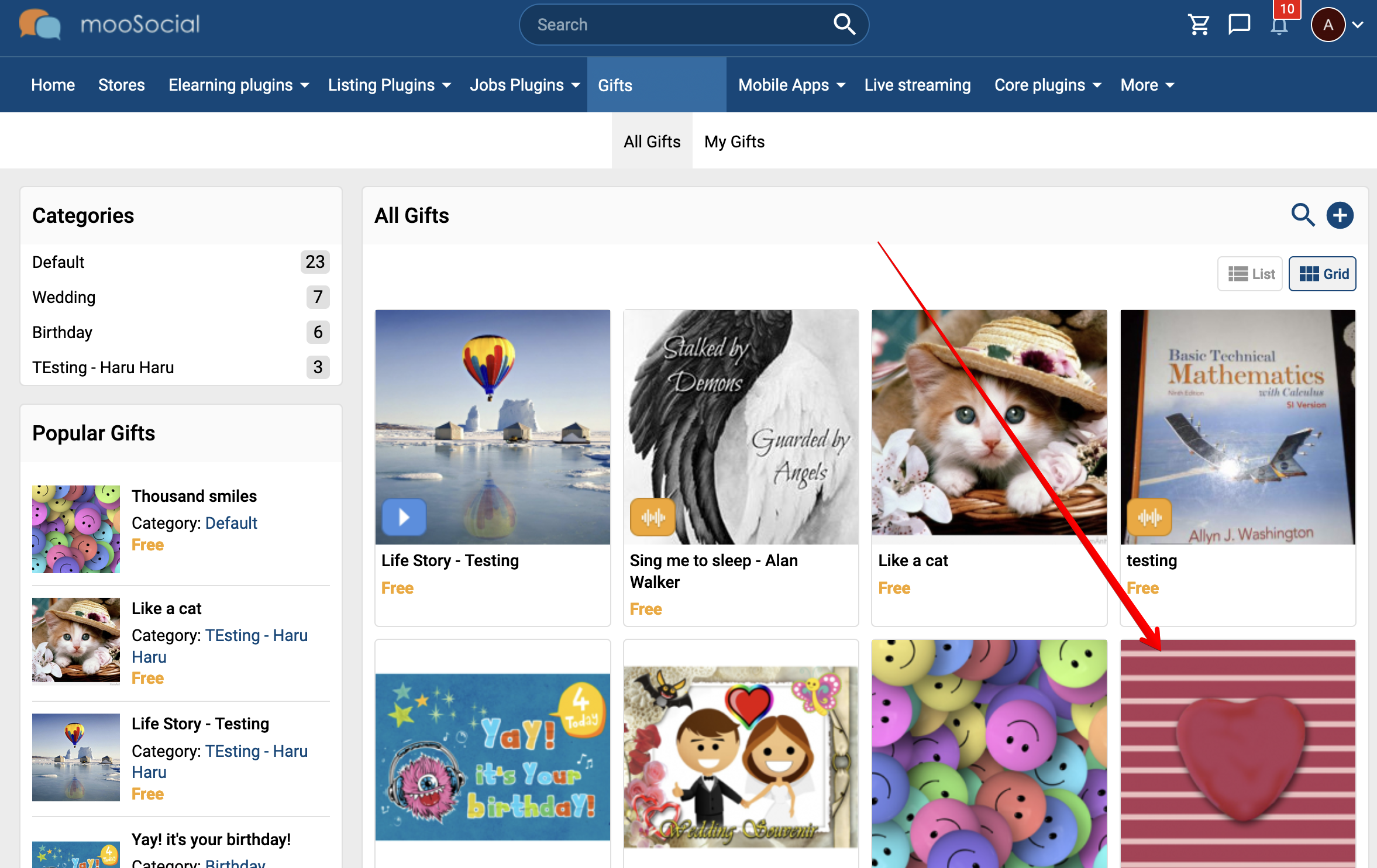1377x868 pixels.
Task: Click the red heart gift image
Action: point(1238,753)
